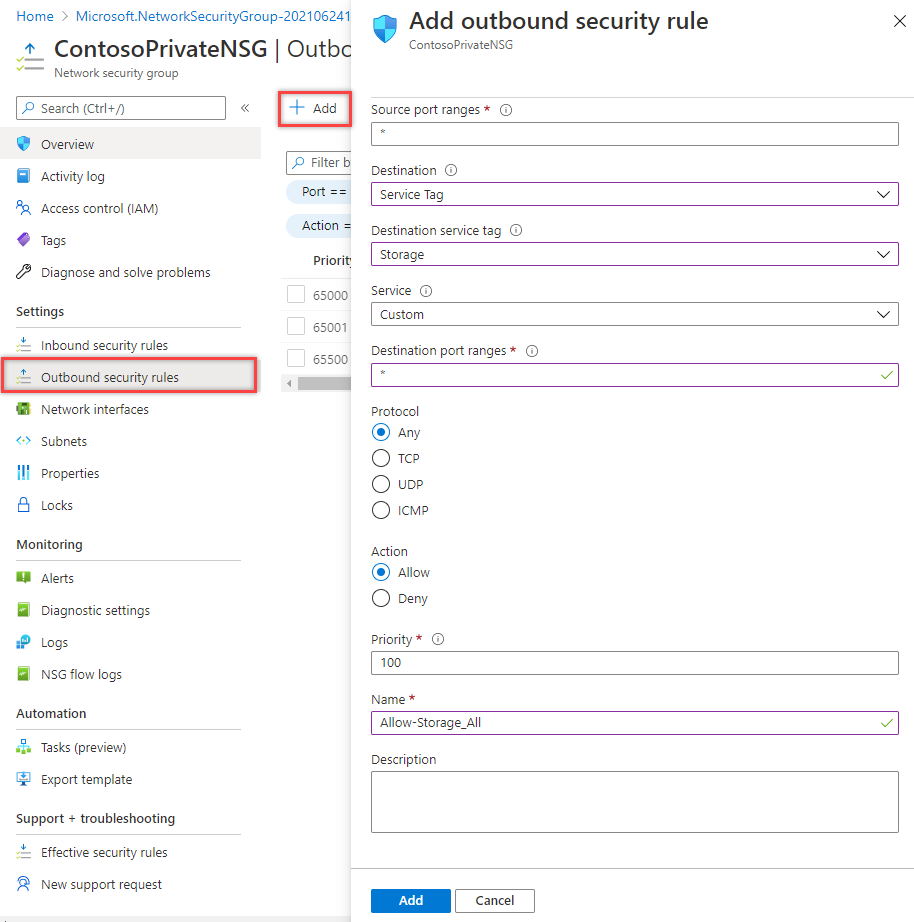Open Outbound security rules menu item

(129, 377)
